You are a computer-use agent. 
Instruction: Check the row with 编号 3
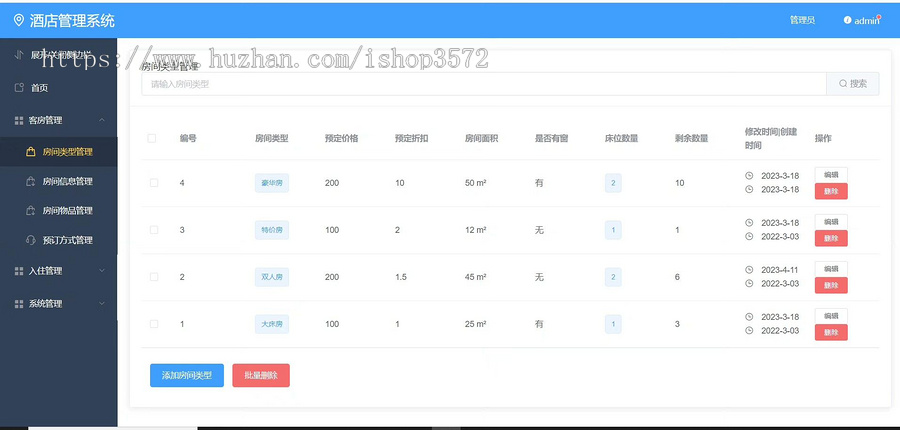pos(154,230)
